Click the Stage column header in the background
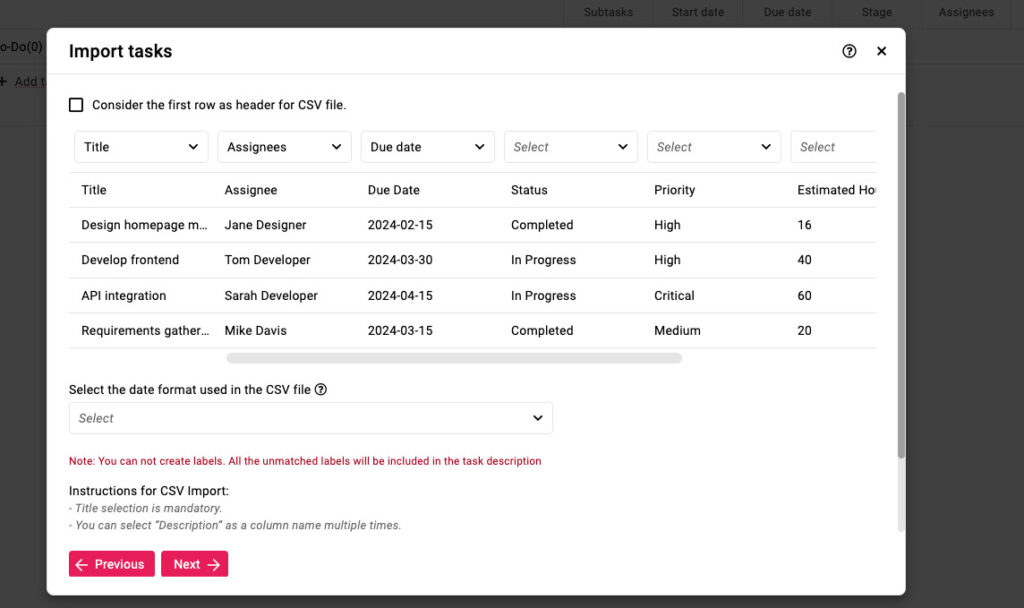The width and height of the screenshot is (1024, 608). point(875,12)
